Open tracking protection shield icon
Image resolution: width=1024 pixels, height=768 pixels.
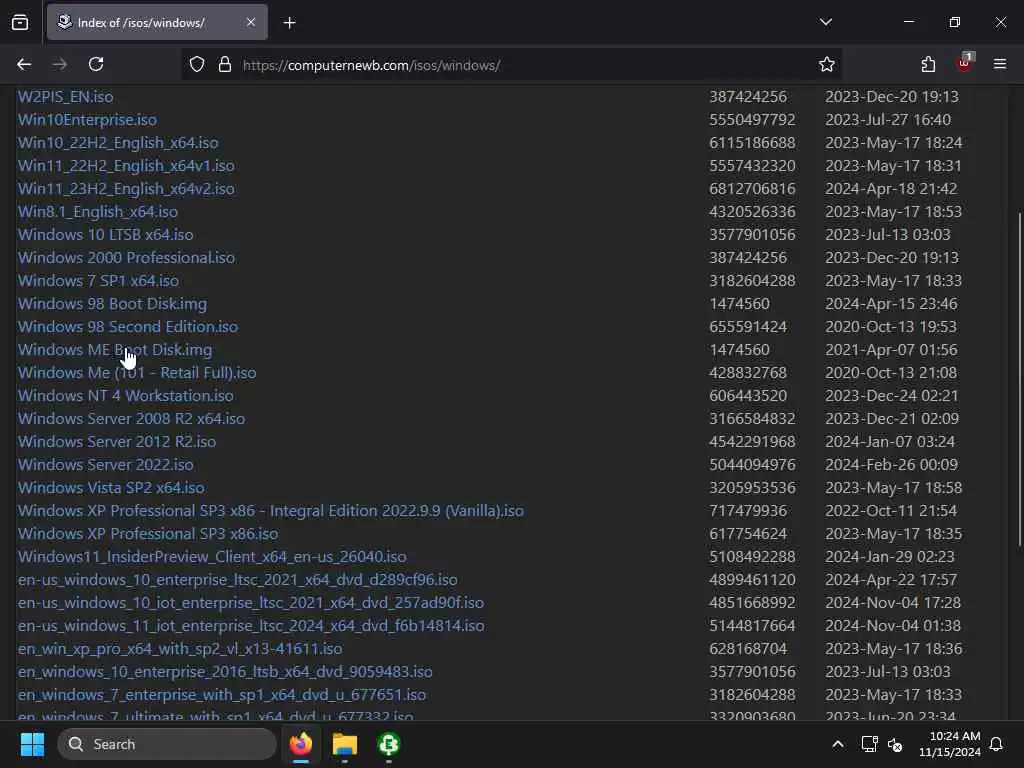(197, 65)
